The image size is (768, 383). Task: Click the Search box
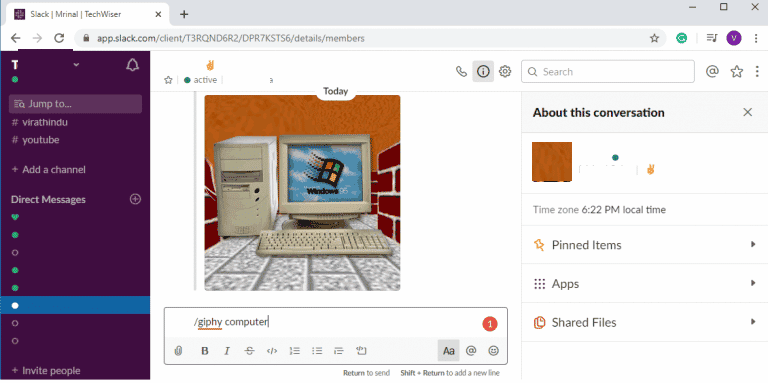[608, 72]
